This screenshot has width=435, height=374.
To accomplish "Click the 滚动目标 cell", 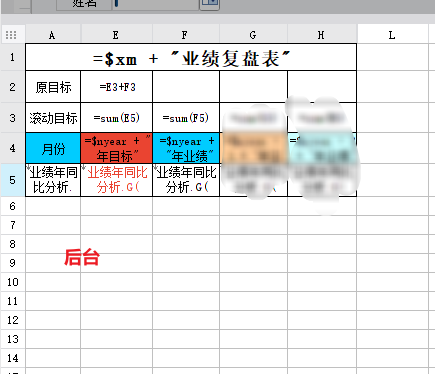I will coord(53,118).
